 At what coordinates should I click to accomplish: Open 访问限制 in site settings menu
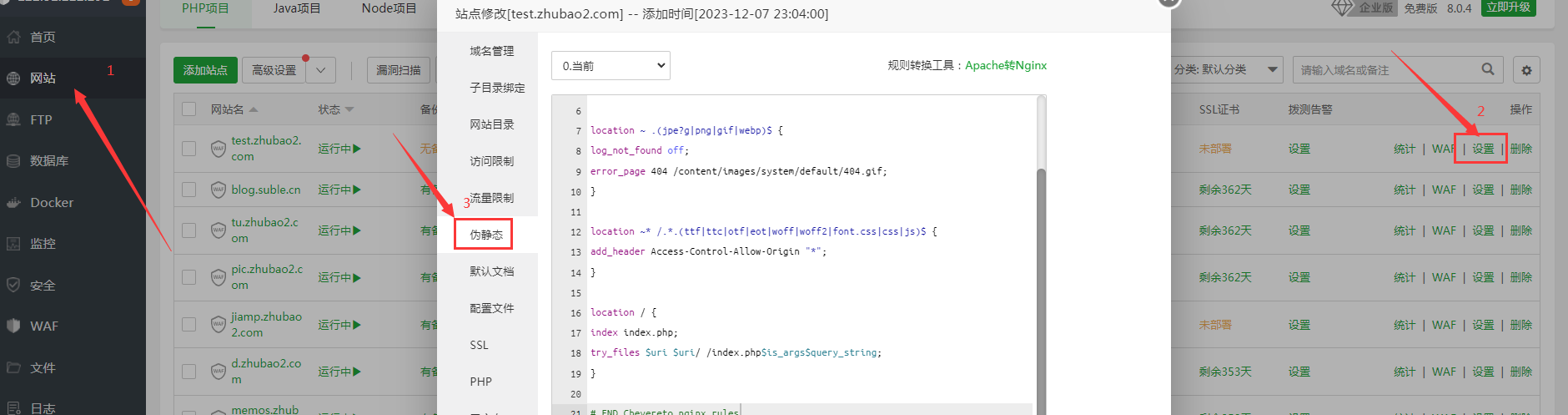pyautogui.click(x=492, y=161)
